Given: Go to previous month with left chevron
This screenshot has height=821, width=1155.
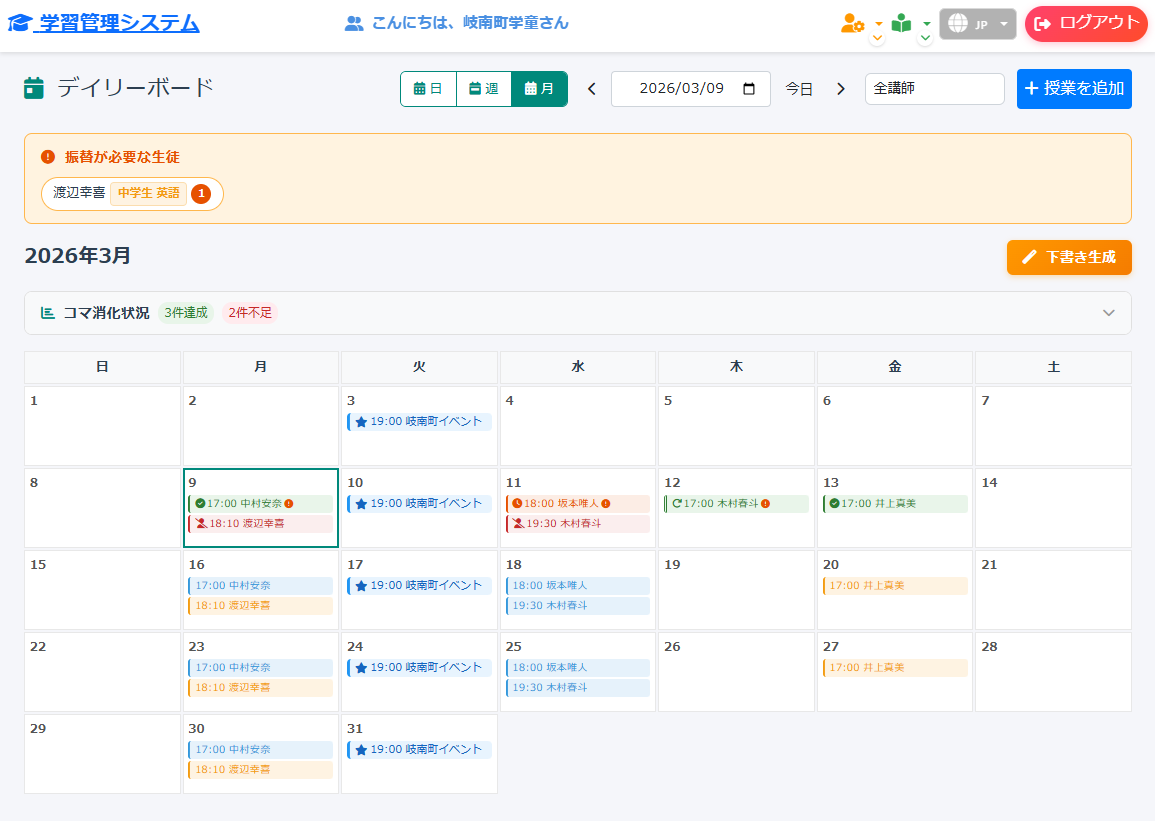Looking at the screenshot, I should (591, 89).
